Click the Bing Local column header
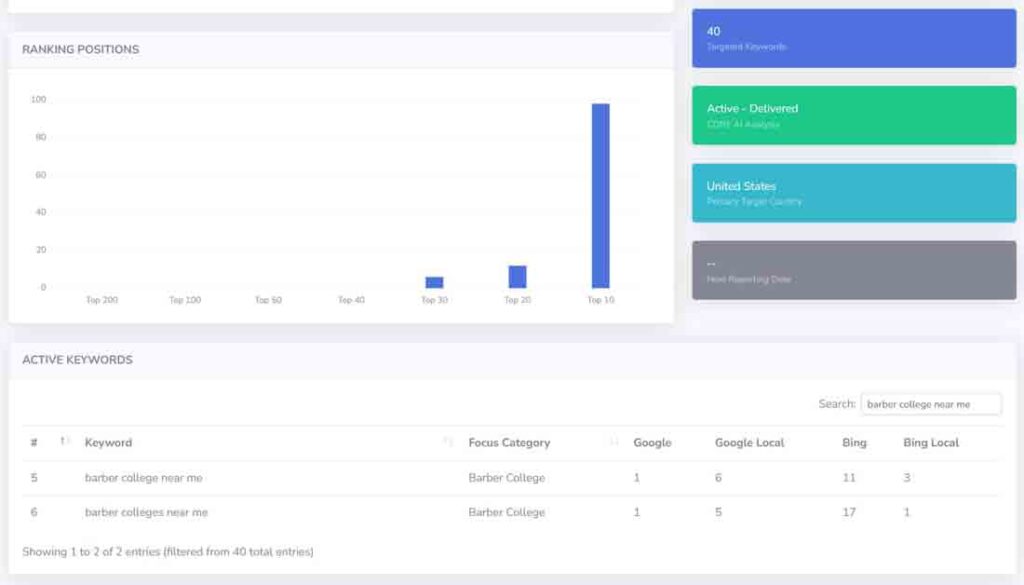This screenshot has width=1024, height=585. tap(930, 442)
